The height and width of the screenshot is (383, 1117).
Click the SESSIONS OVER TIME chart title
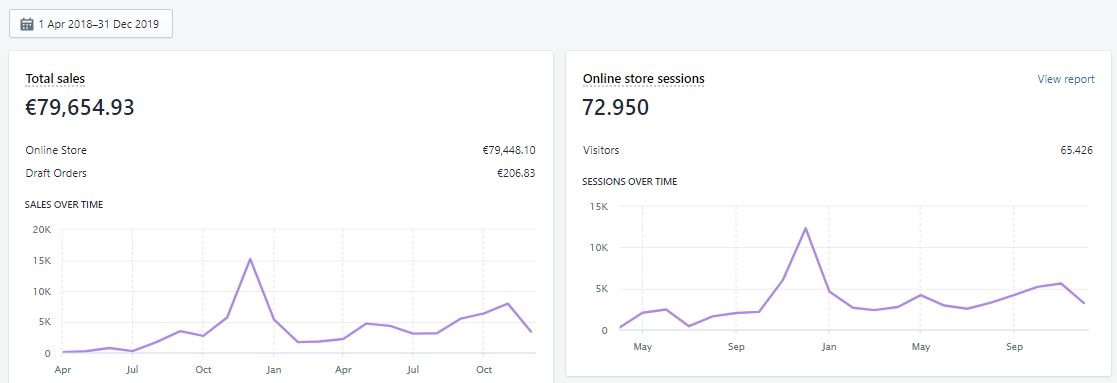click(630, 182)
